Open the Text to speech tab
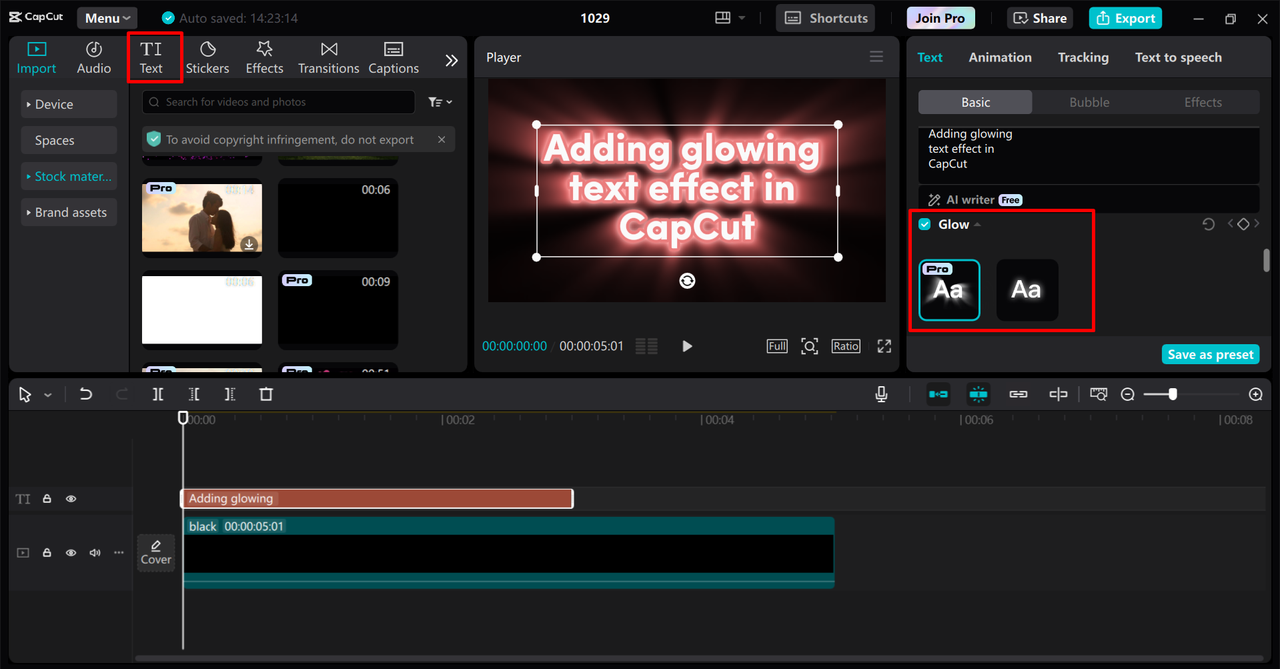Viewport: 1280px width, 669px height. coord(1178,57)
